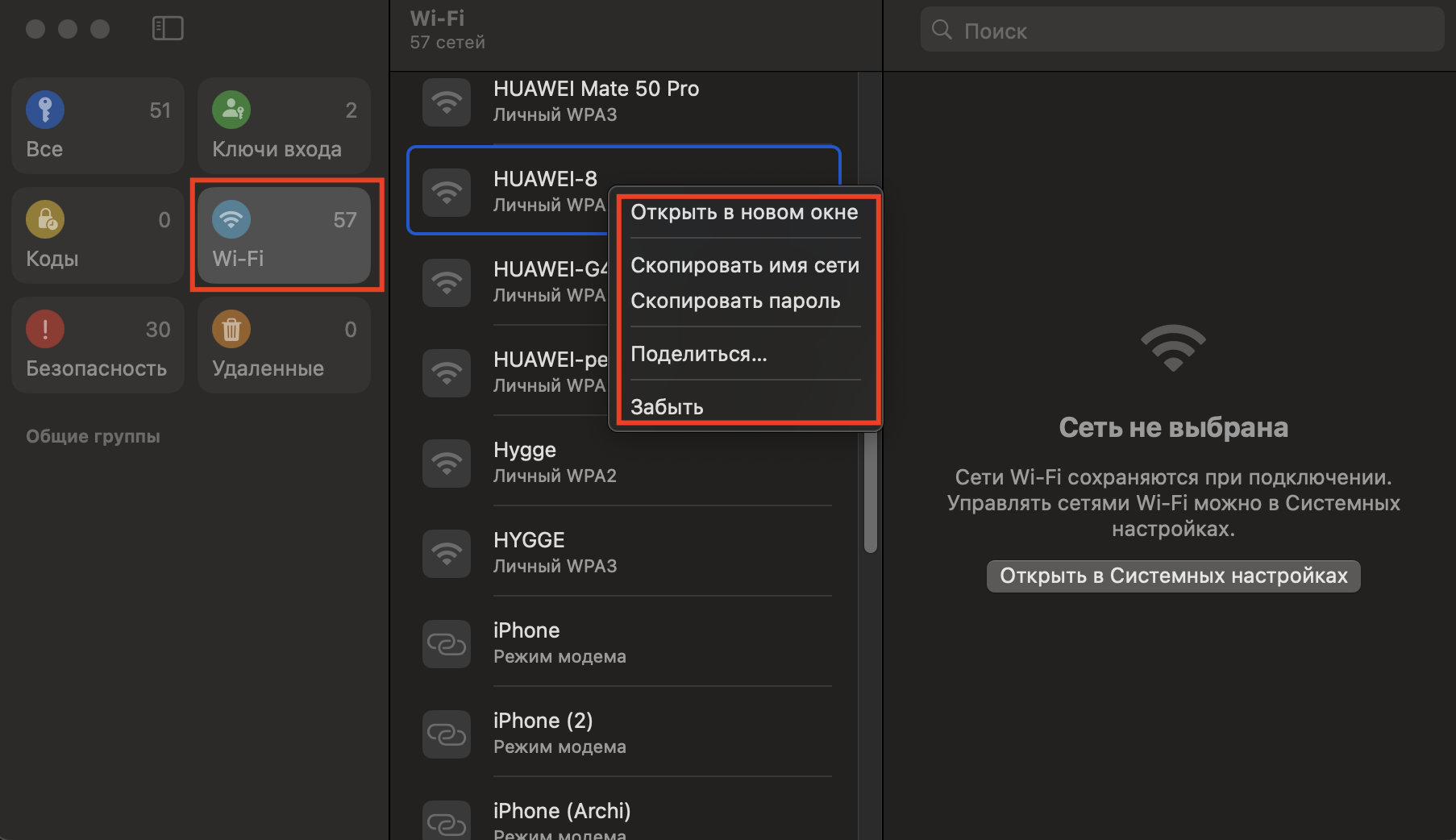Select the iPhone (Archi) entry name
The height and width of the screenshot is (840, 1456).
(562, 811)
